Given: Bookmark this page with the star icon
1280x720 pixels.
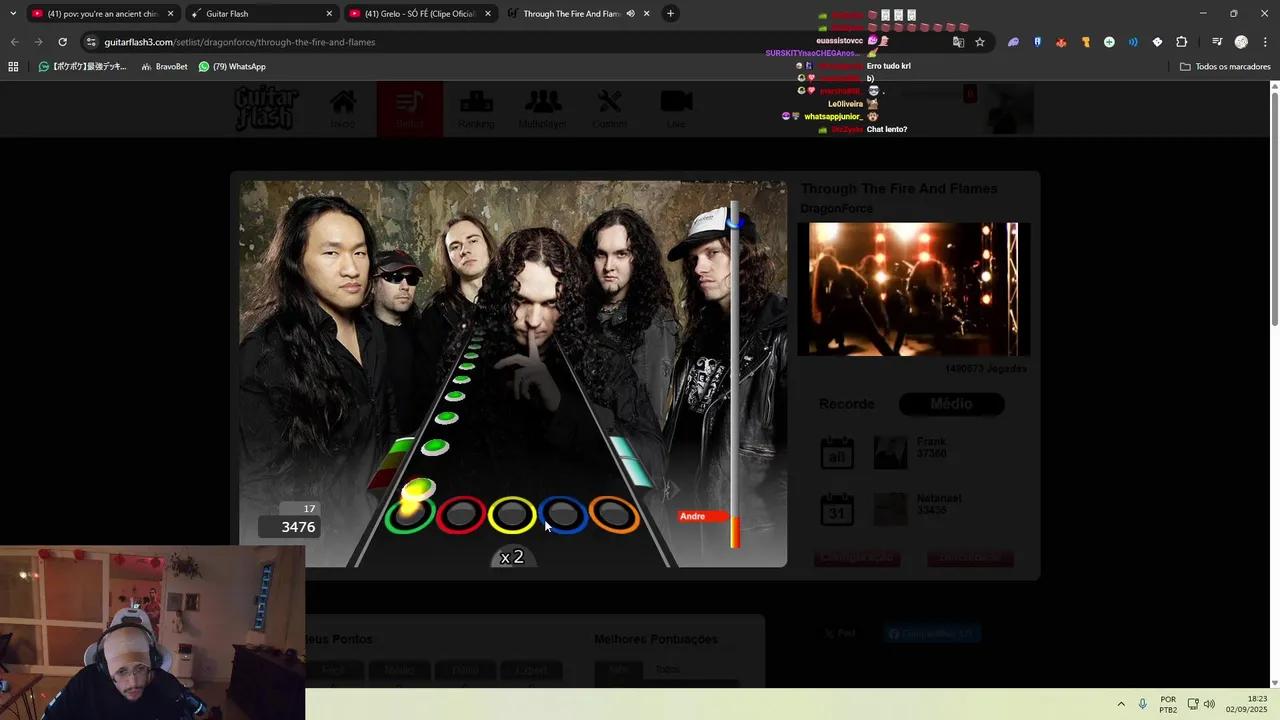Looking at the screenshot, I should 980,42.
